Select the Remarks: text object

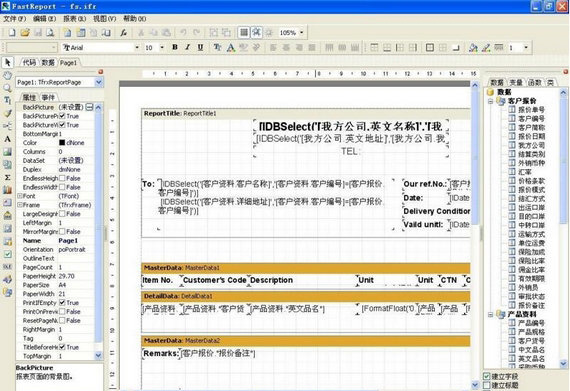click(x=160, y=353)
